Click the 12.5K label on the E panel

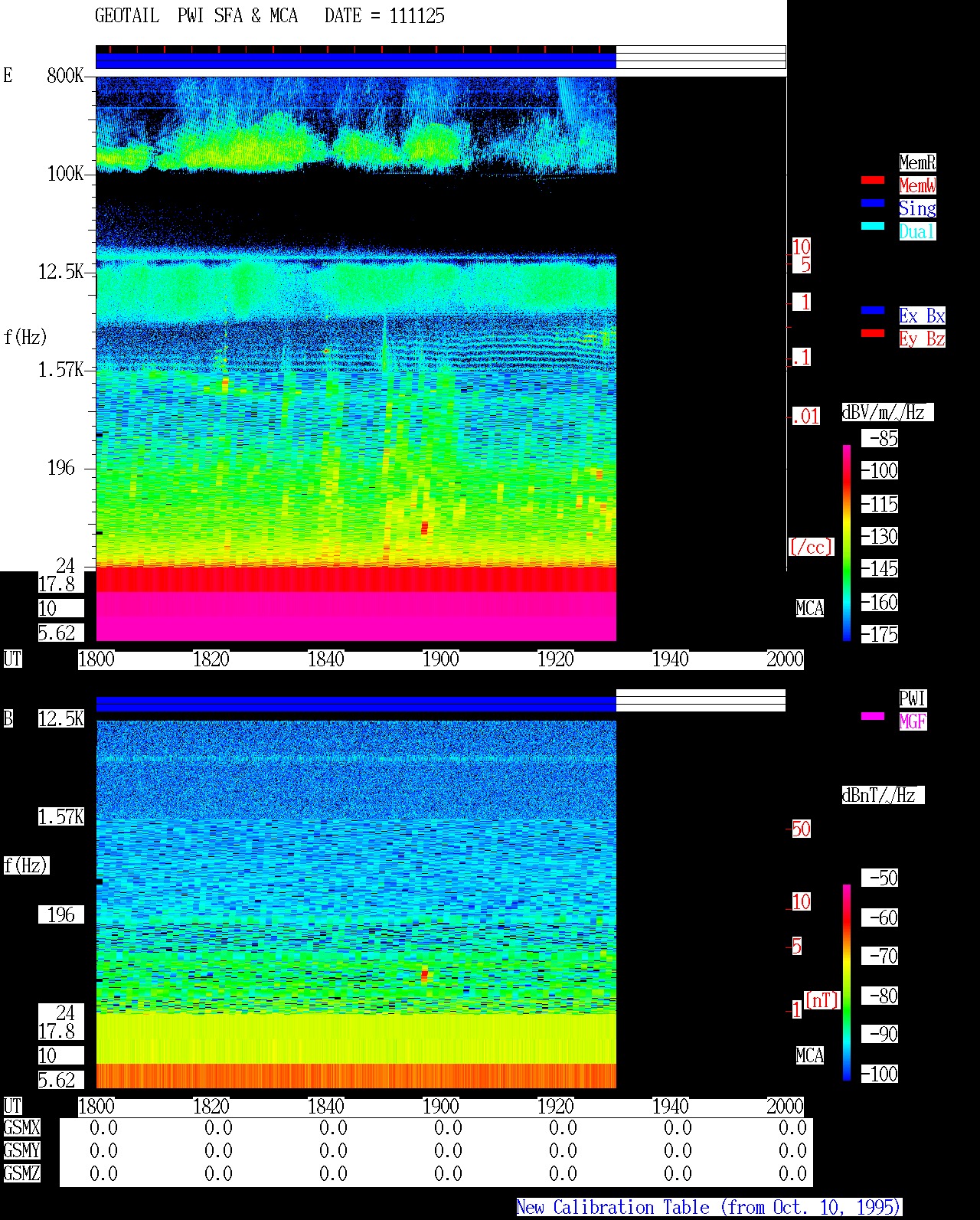pos(61,272)
